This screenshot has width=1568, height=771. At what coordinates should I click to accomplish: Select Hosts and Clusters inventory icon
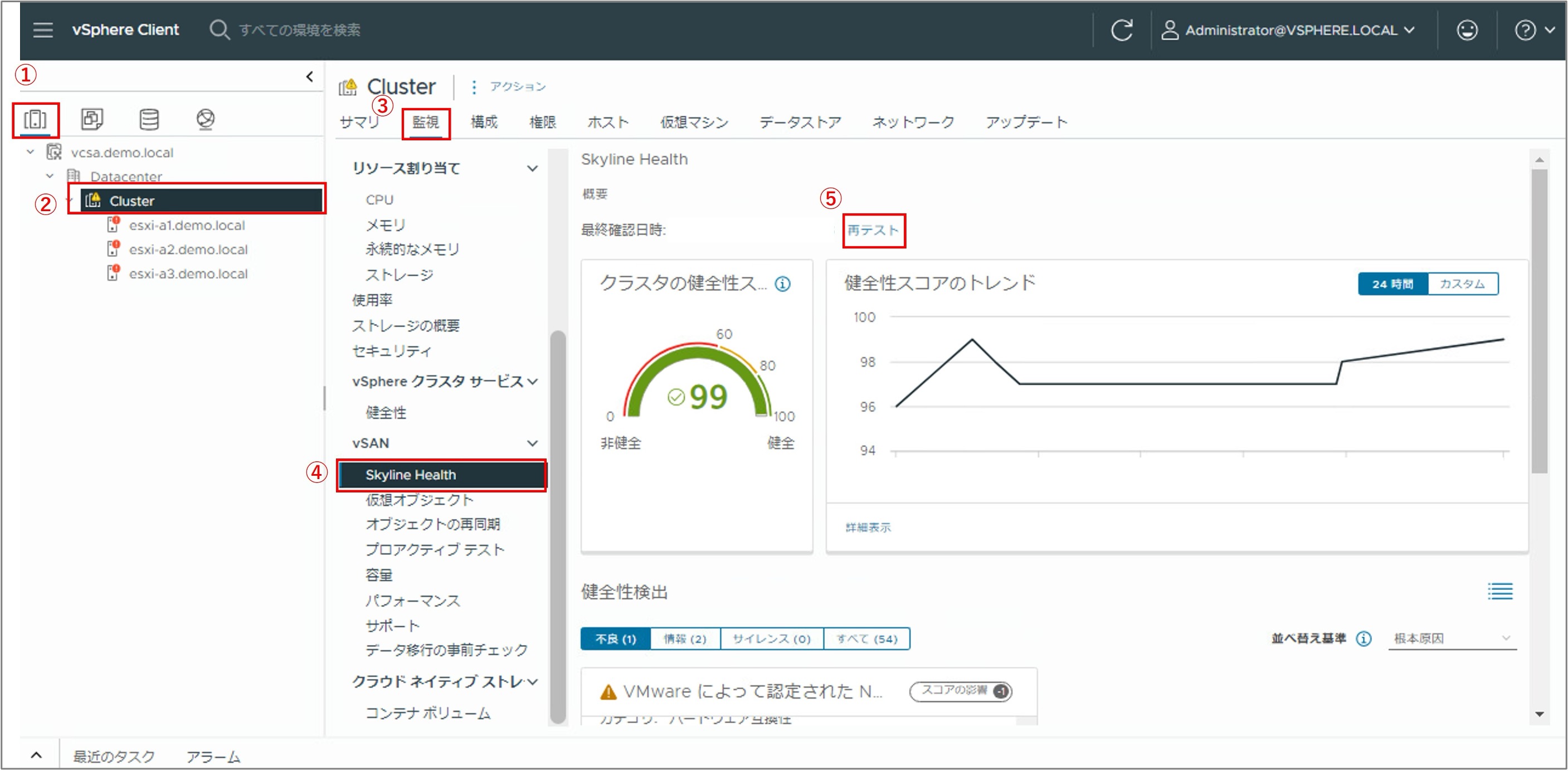(x=35, y=119)
